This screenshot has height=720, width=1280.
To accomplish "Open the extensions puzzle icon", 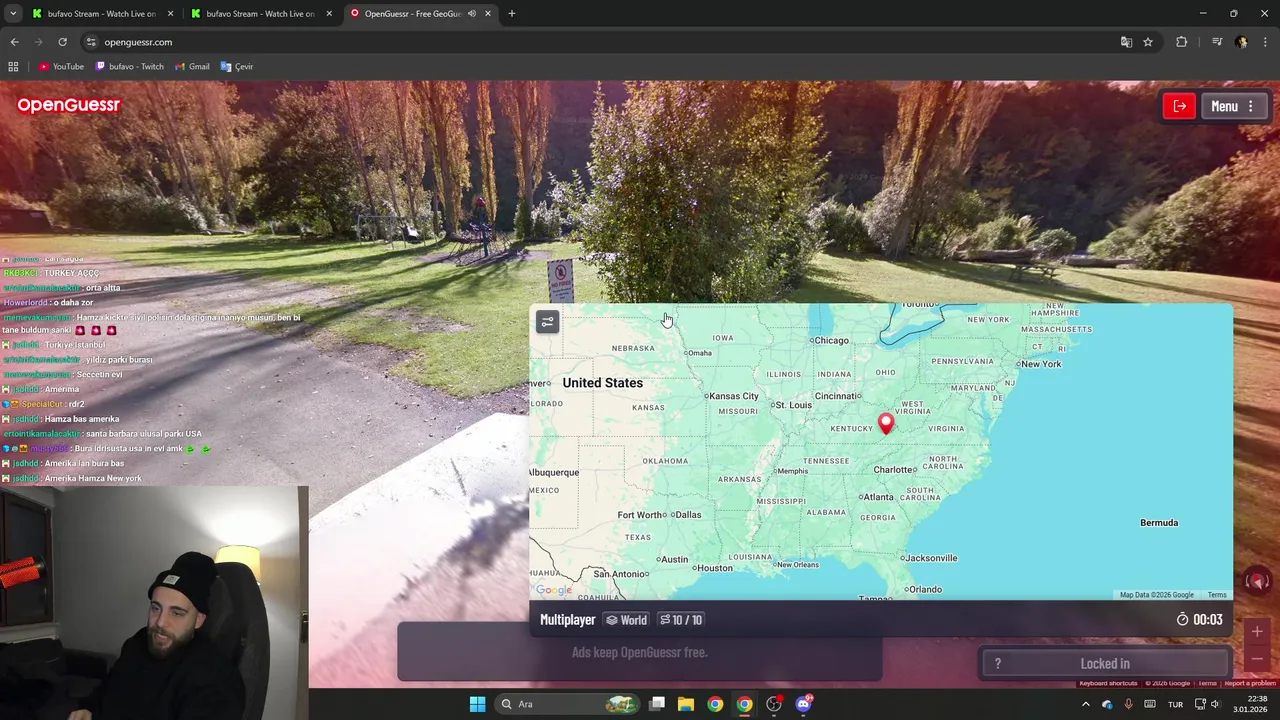I will [x=1182, y=42].
